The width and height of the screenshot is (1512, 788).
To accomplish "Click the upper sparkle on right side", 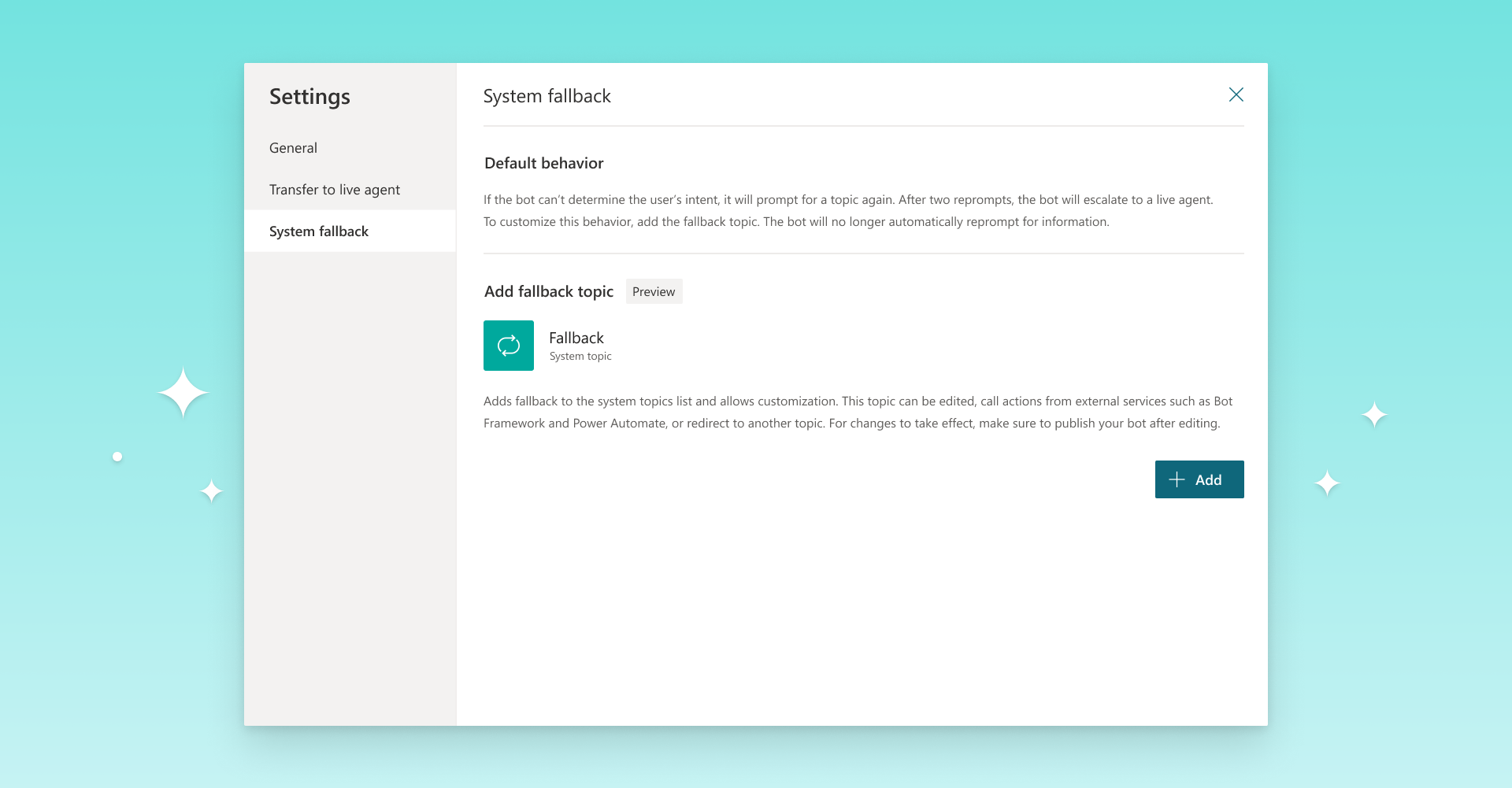I will [x=1374, y=414].
